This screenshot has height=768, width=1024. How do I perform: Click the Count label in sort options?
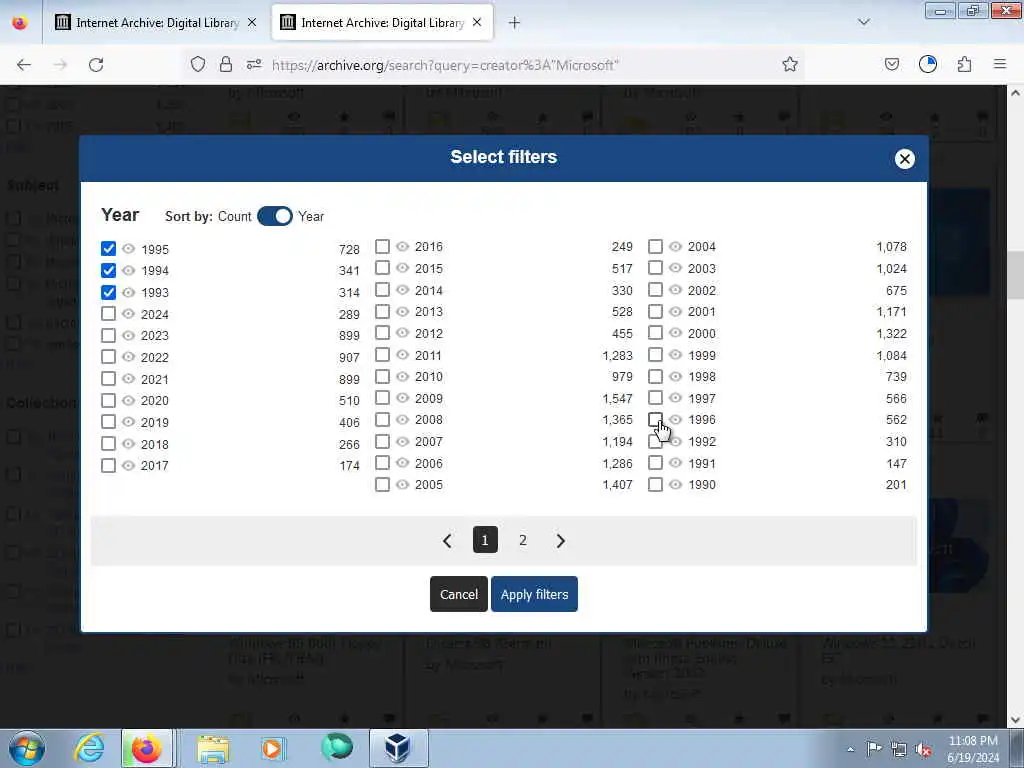[234, 216]
